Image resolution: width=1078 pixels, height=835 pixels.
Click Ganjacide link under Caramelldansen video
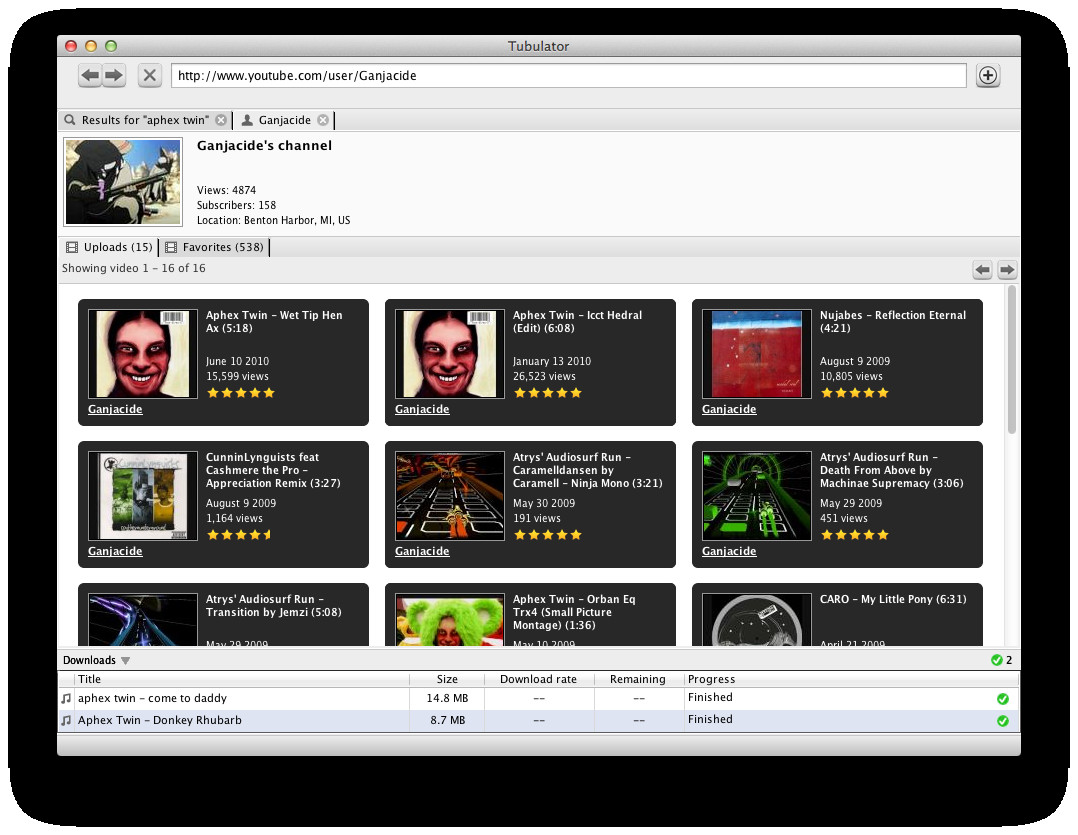tap(422, 551)
